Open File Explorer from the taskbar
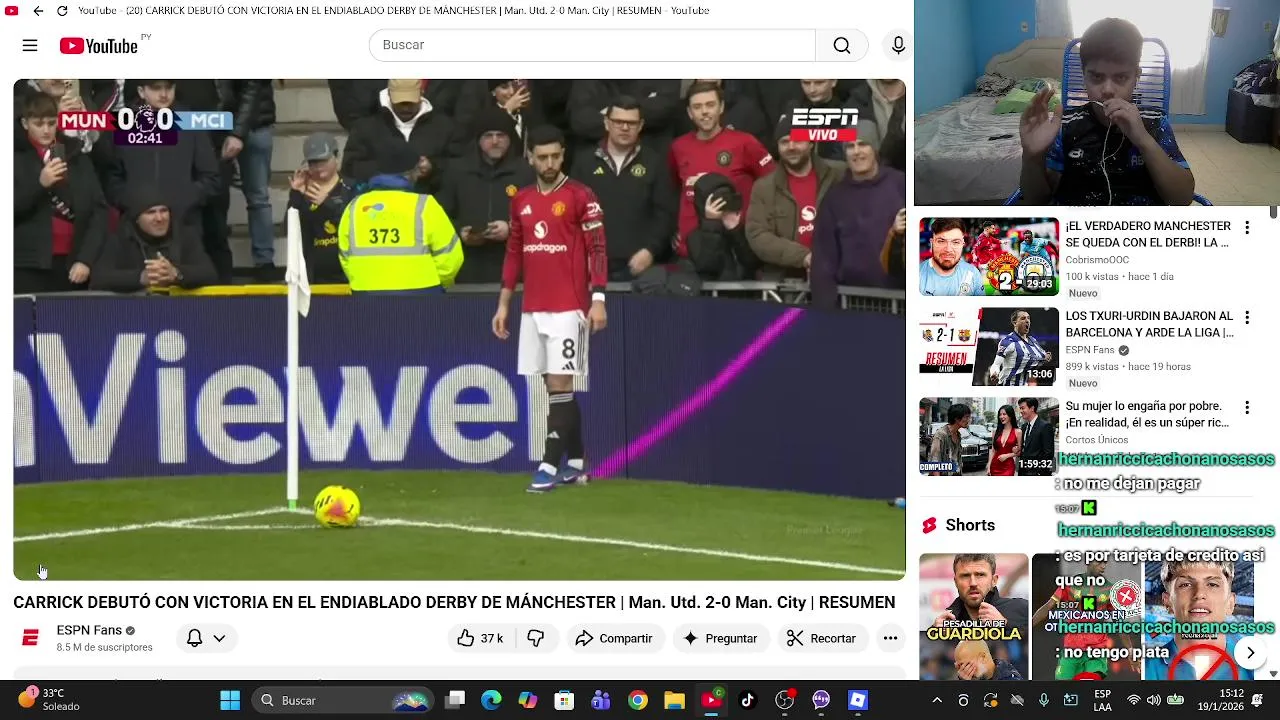1280x720 pixels. coord(674,700)
